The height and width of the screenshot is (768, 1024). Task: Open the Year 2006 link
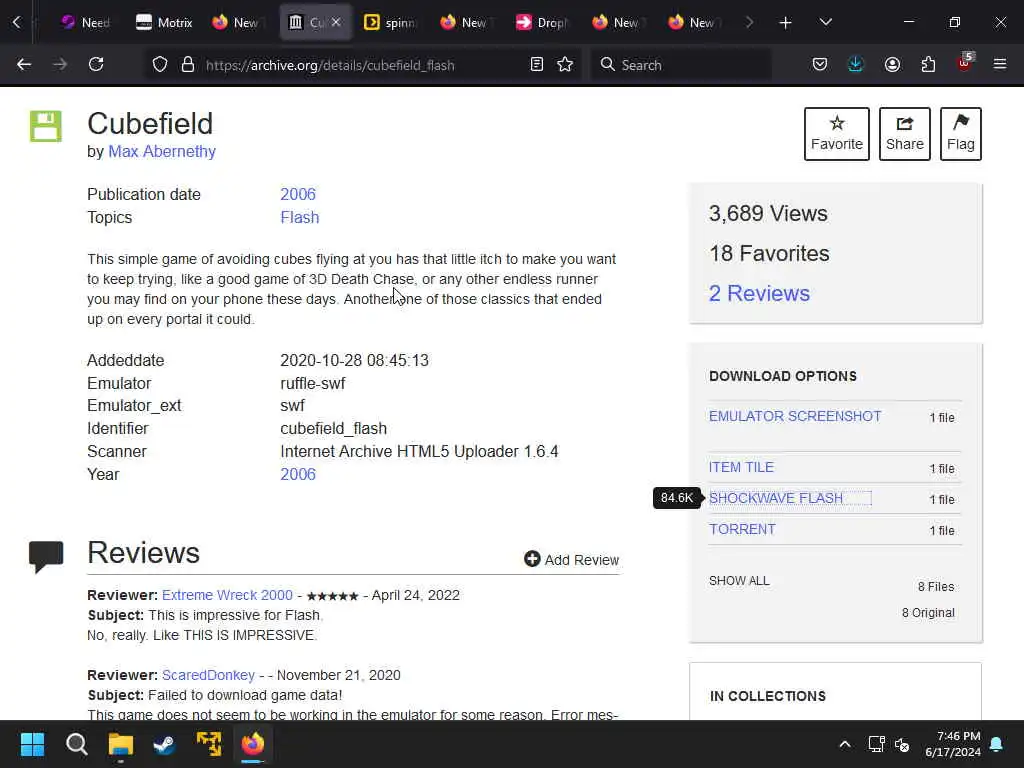[298, 475]
